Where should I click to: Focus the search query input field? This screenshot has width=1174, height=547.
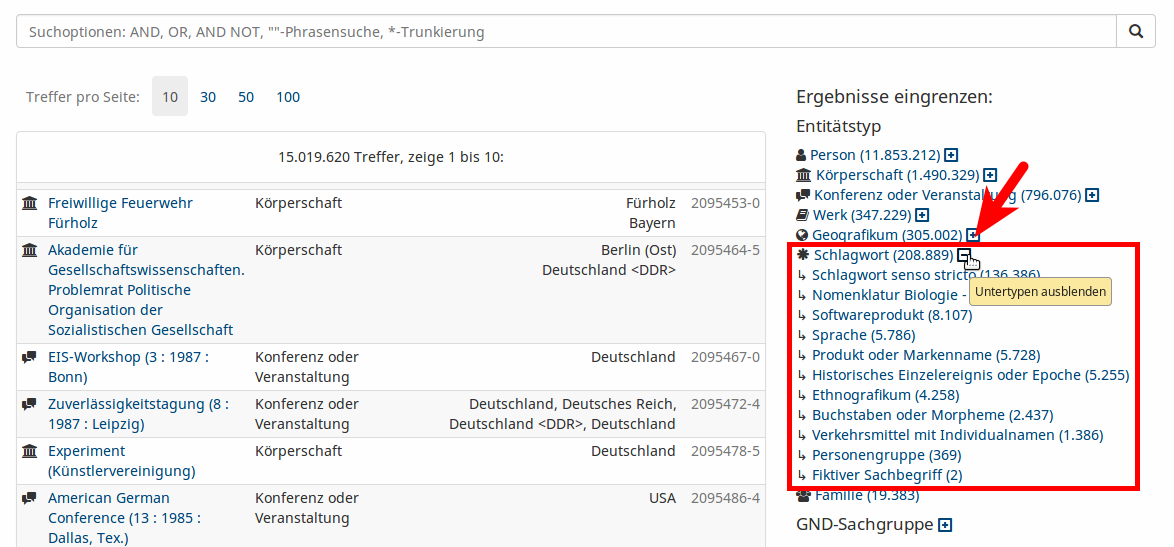point(565,31)
